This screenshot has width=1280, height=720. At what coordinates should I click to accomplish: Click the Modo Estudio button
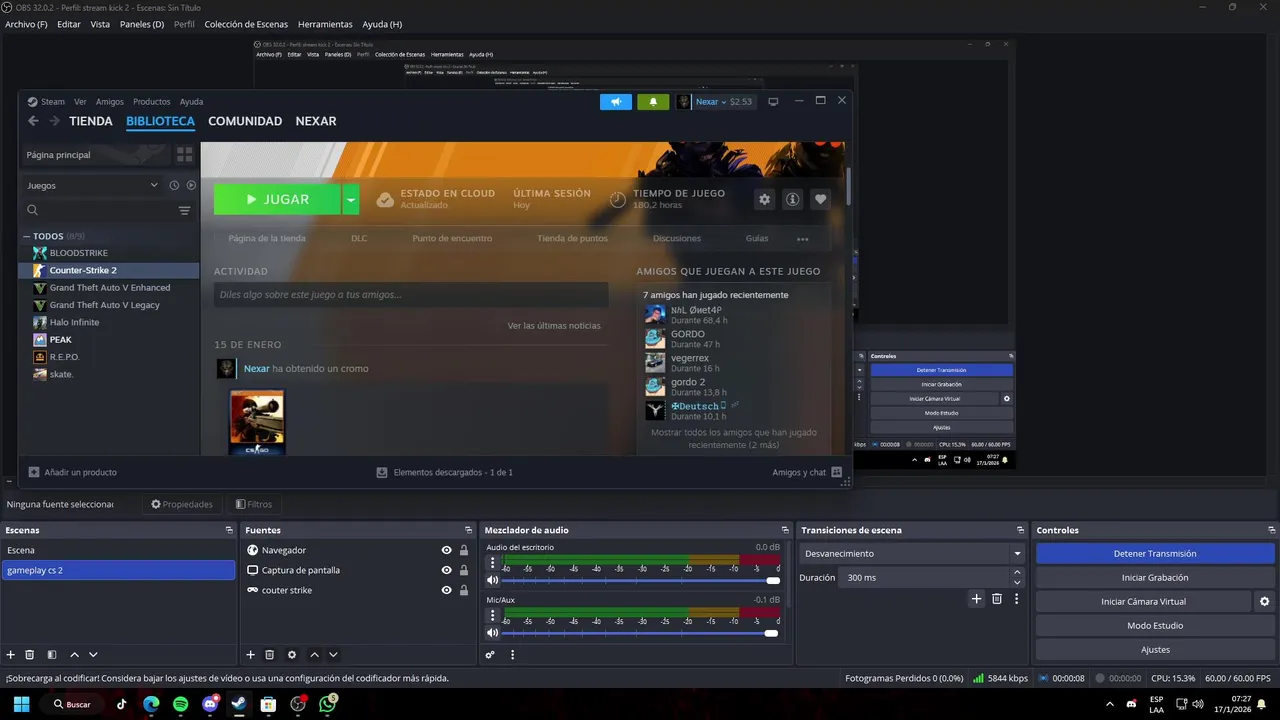1155,625
